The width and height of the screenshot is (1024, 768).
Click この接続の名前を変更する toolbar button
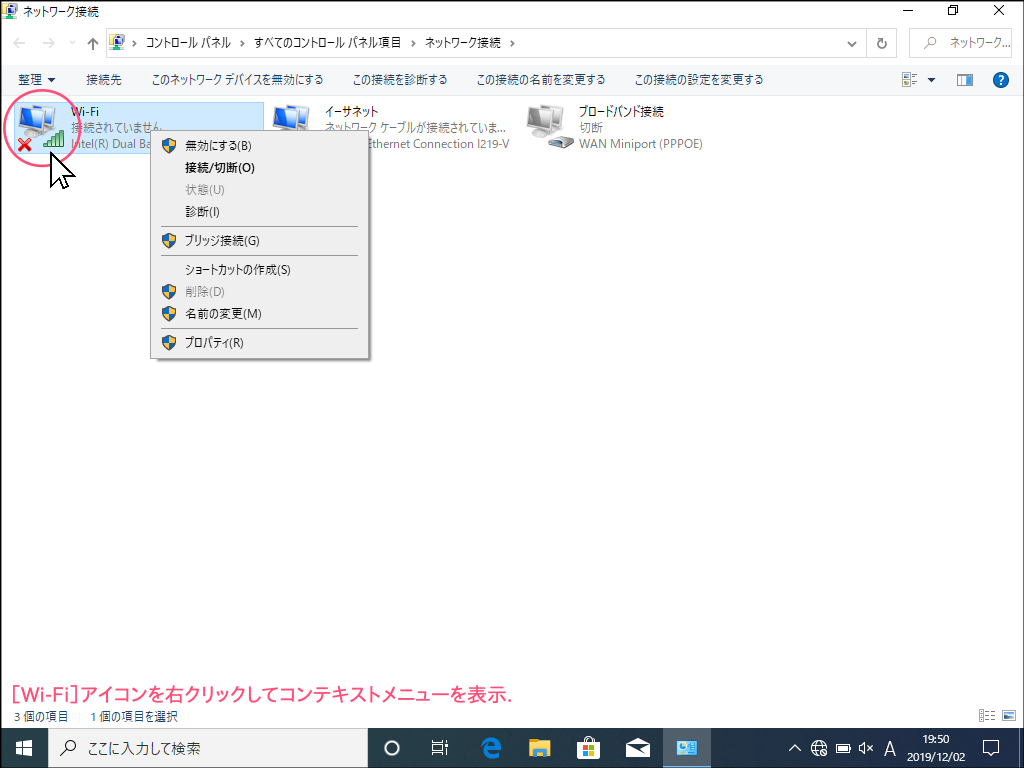(x=540, y=80)
